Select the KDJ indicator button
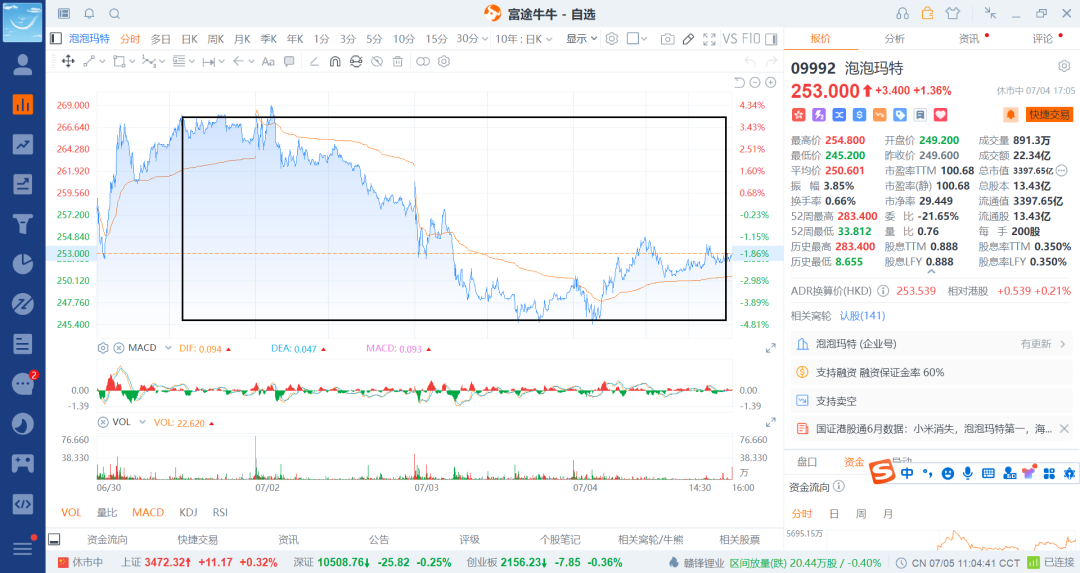 [188, 512]
